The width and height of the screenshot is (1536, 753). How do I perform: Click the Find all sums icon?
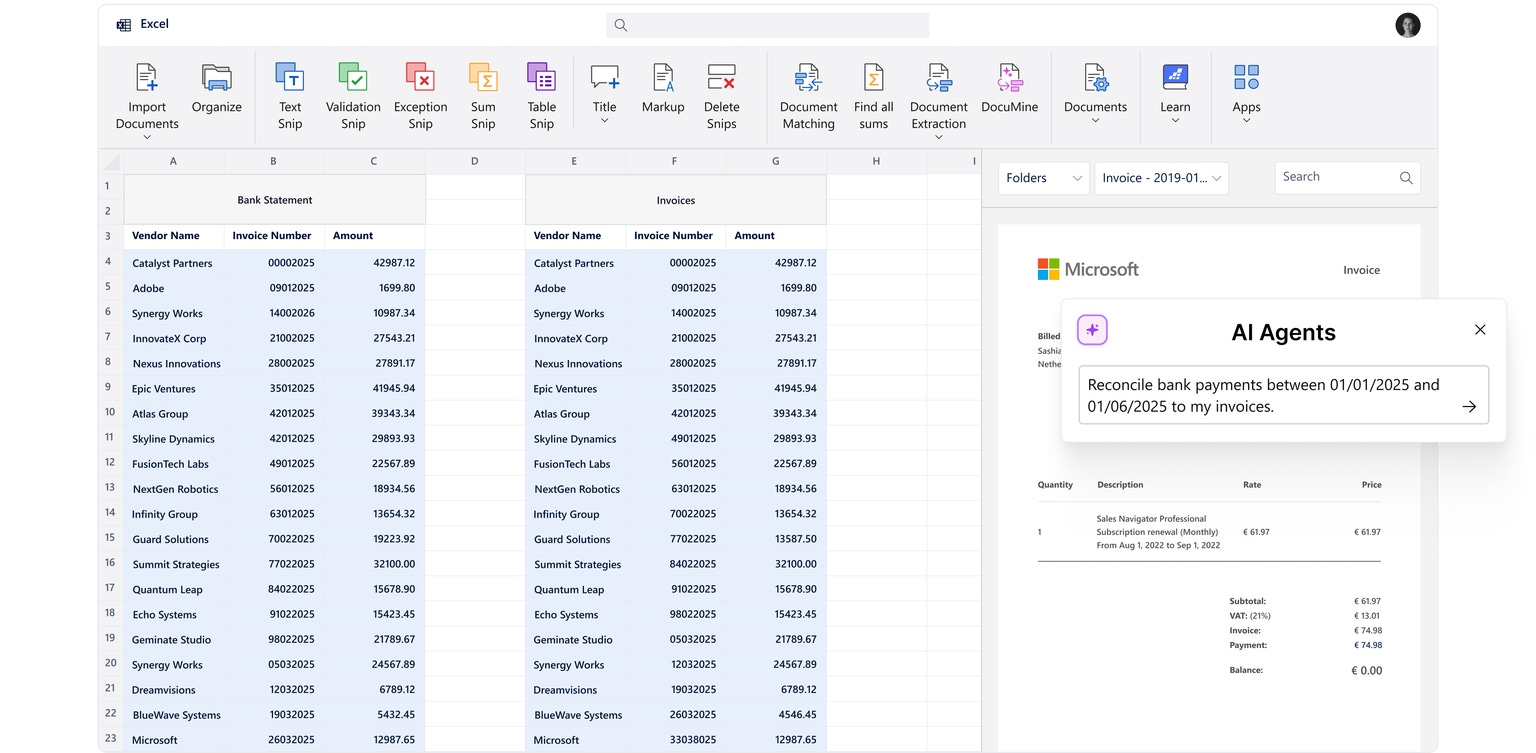click(x=873, y=78)
